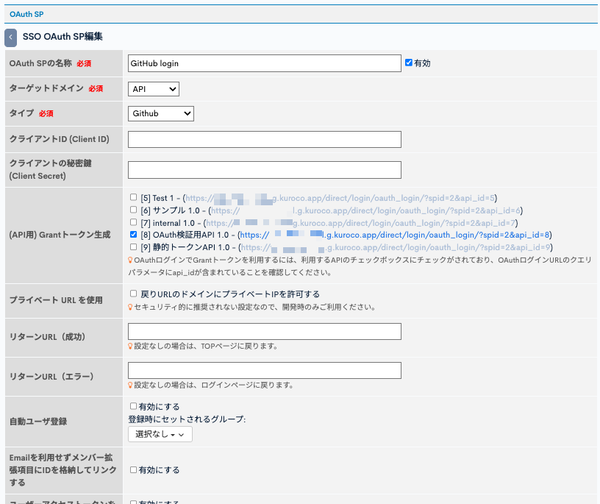
Task: Click the hint bulb icon beside TOPページに戻ります
Action: click(x=130, y=346)
